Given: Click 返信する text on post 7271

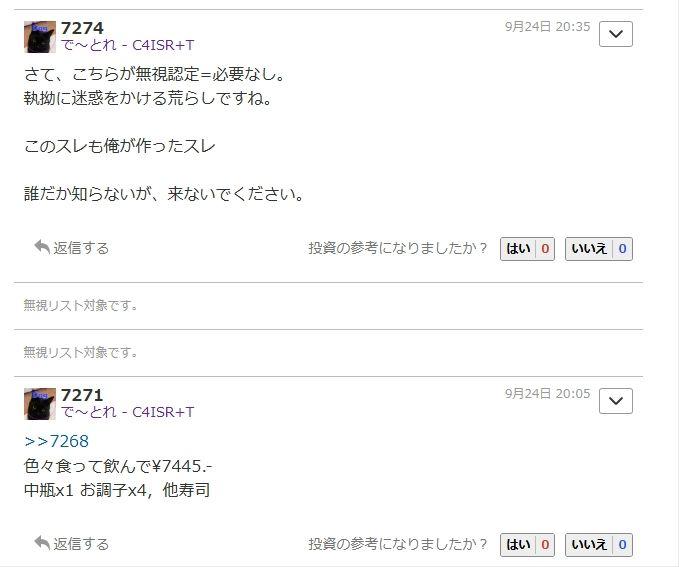Looking at the screenshot, I should 81,544.
